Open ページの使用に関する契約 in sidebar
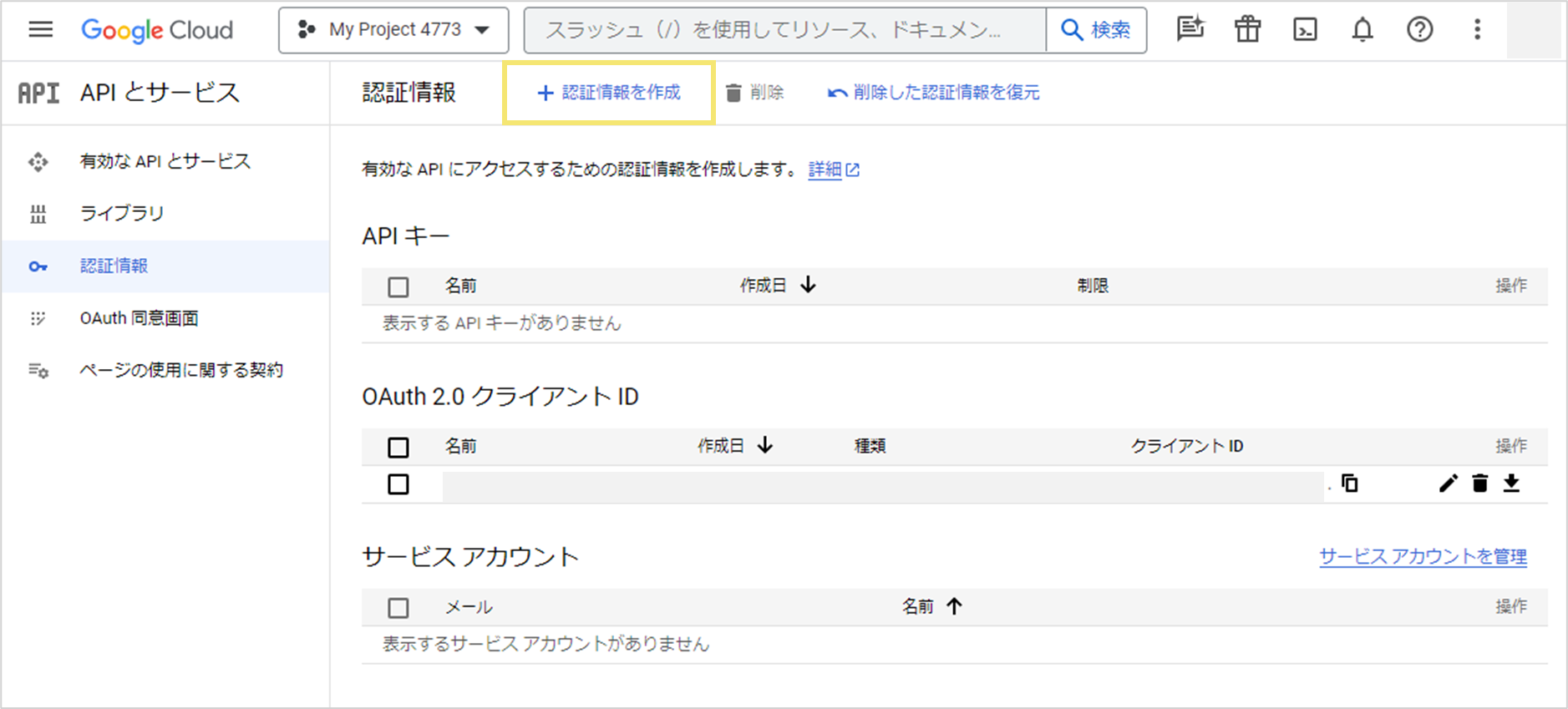 165,370
